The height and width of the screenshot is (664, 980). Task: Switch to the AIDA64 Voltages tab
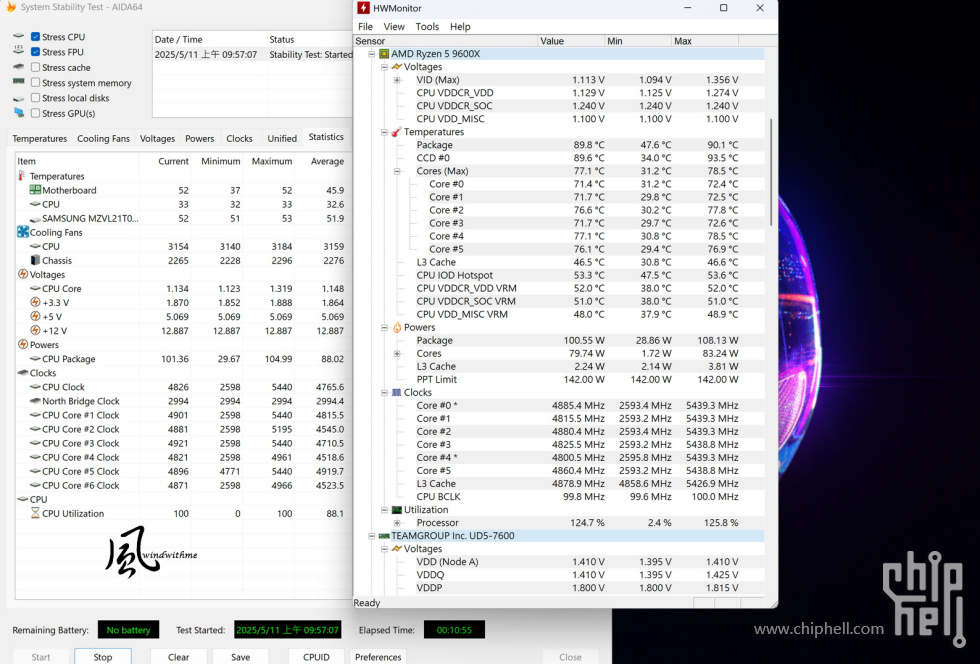[x=157, y=138]
